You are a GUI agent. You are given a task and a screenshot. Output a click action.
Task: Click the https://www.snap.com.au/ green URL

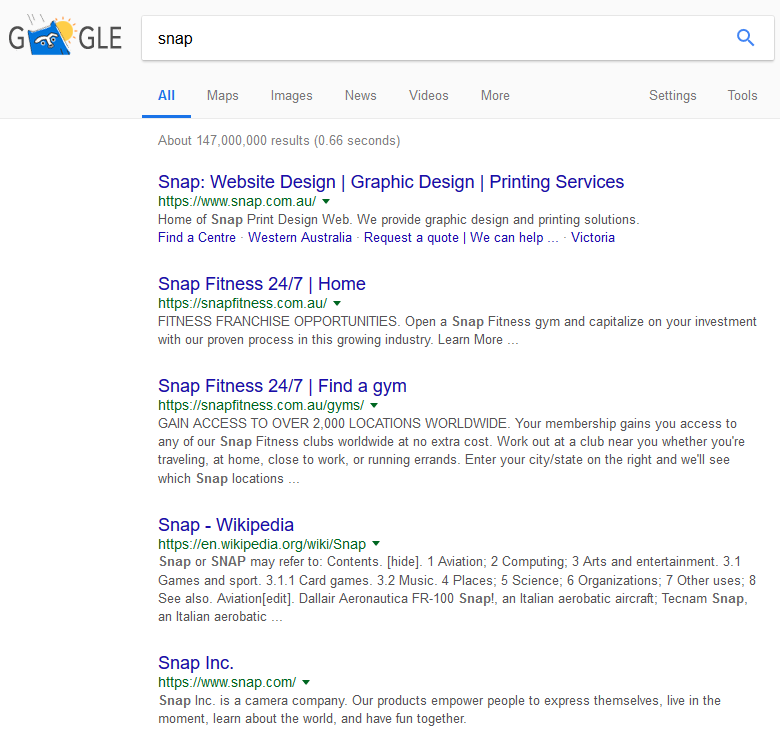point(237,202)
